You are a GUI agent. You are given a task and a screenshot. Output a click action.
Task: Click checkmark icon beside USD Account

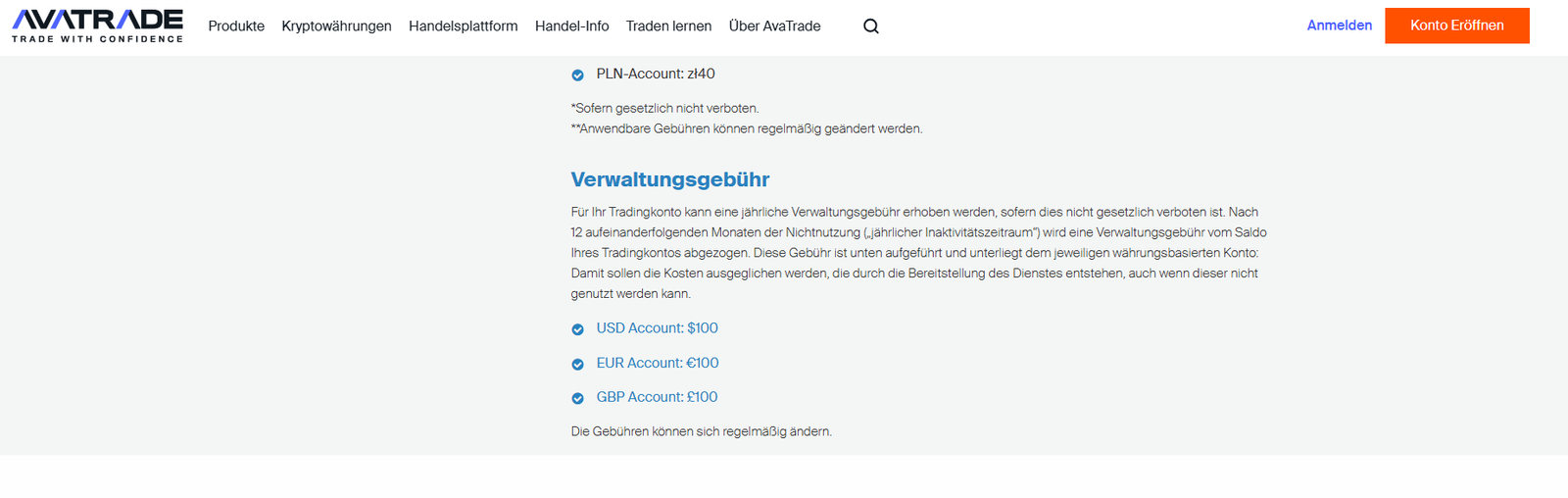point(578,329)
